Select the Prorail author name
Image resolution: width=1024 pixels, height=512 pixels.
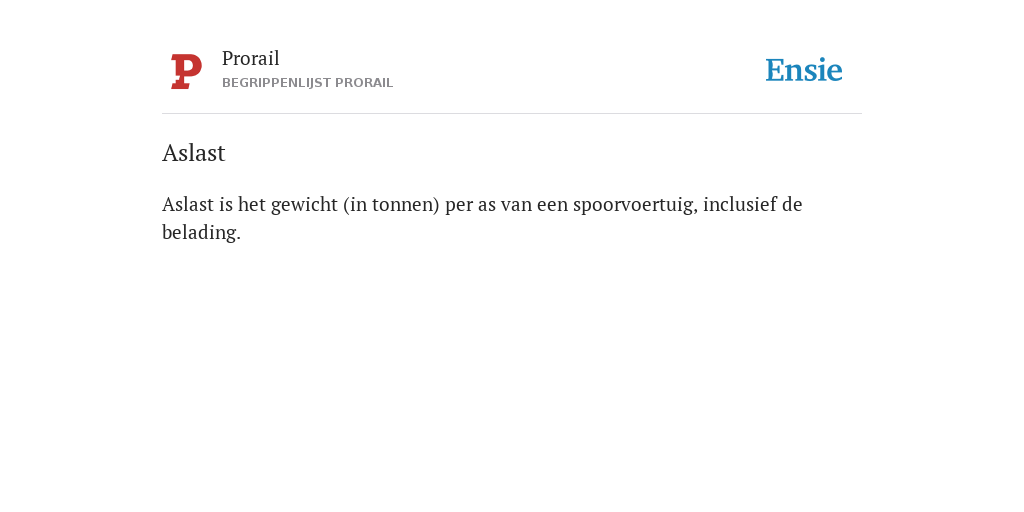tap(251, 59)
